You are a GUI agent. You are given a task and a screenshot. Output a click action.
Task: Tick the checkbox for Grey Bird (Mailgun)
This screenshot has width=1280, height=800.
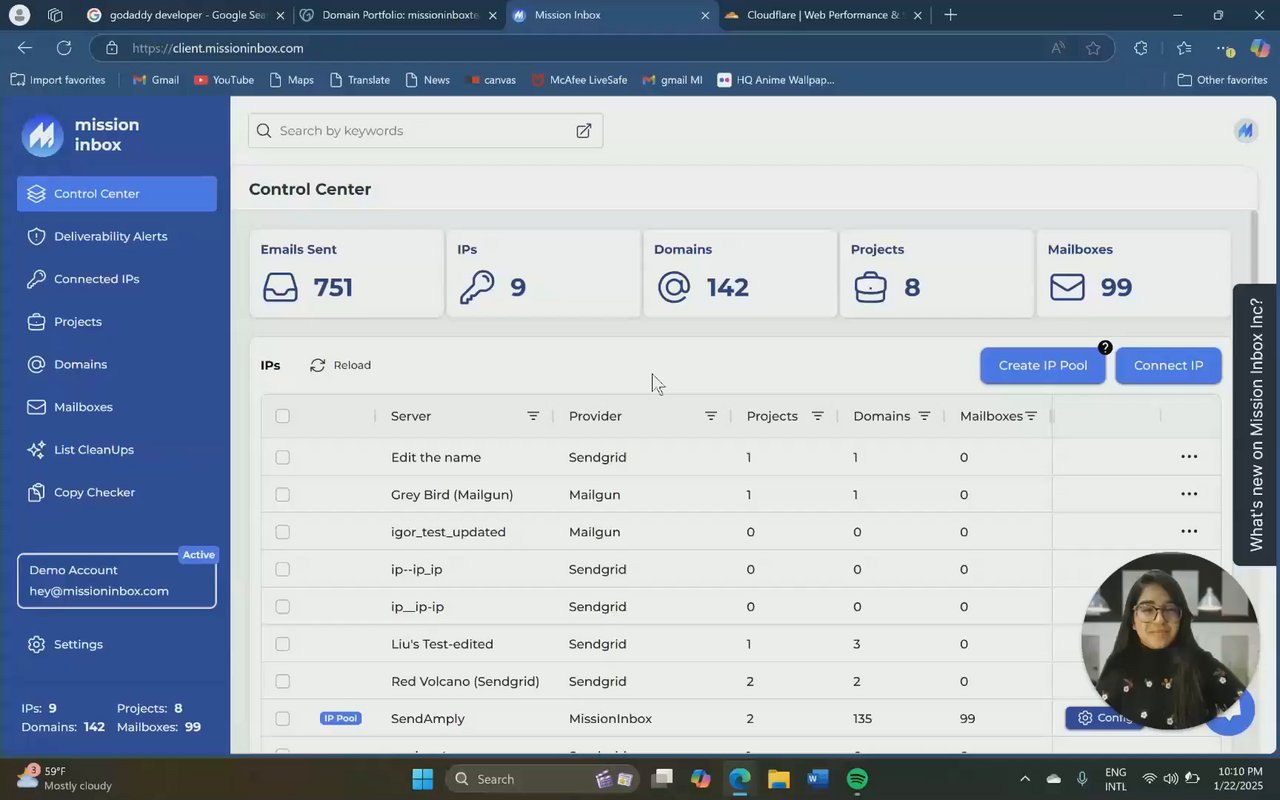point(282,495)
